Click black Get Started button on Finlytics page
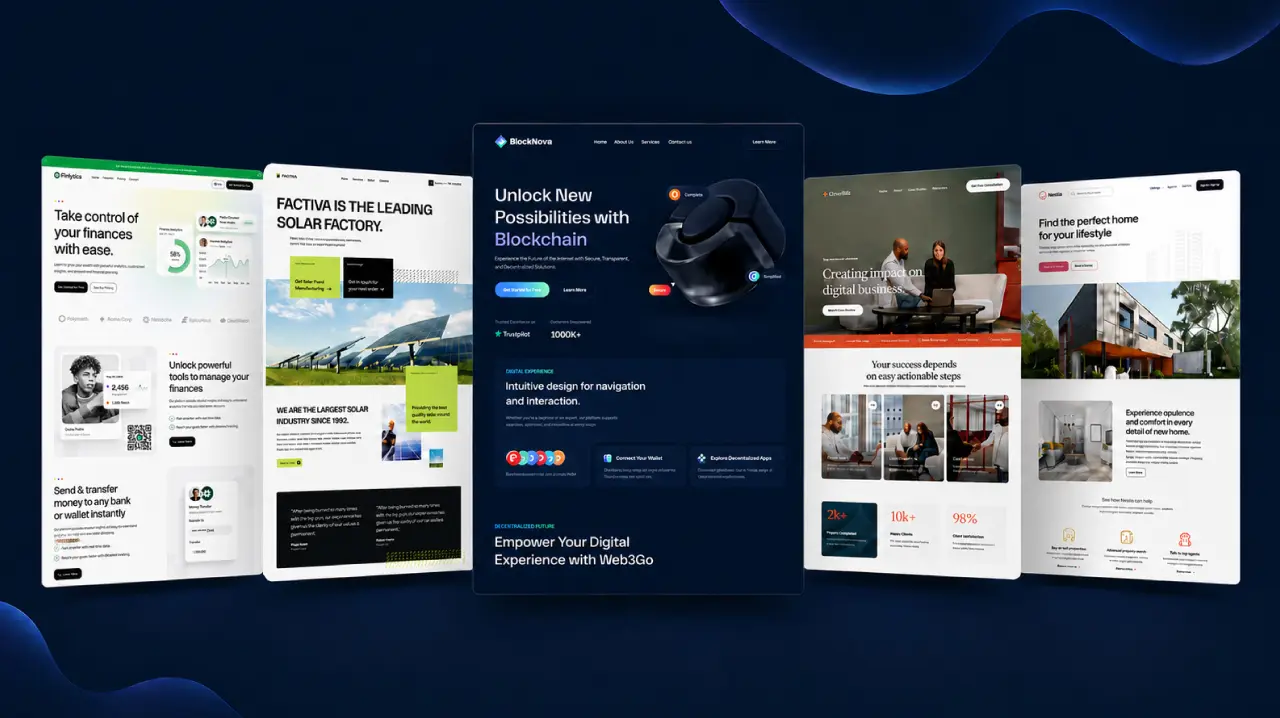 tap(71, 287)
